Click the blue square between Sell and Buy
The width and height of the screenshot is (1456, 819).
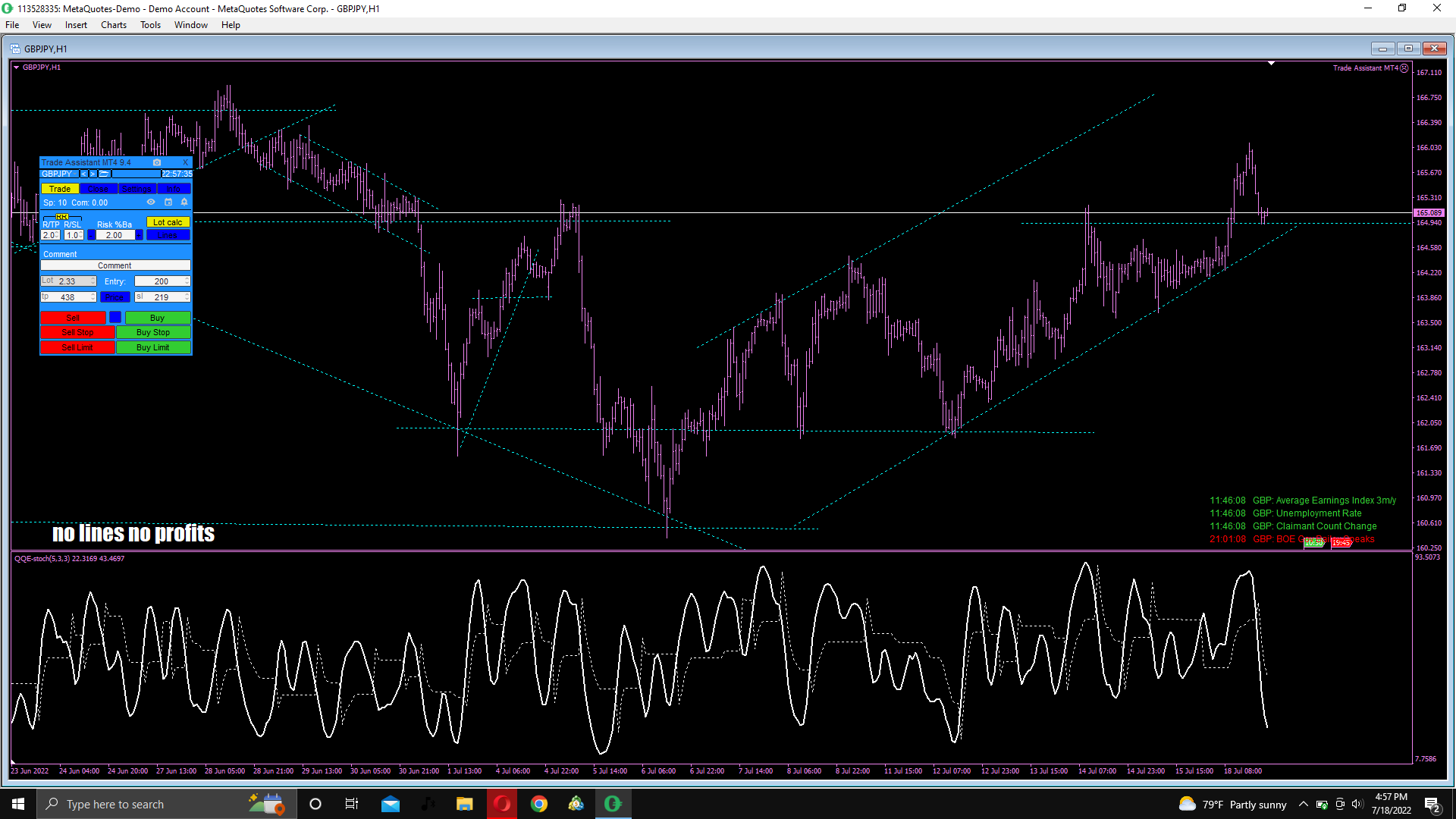(115, 317)
